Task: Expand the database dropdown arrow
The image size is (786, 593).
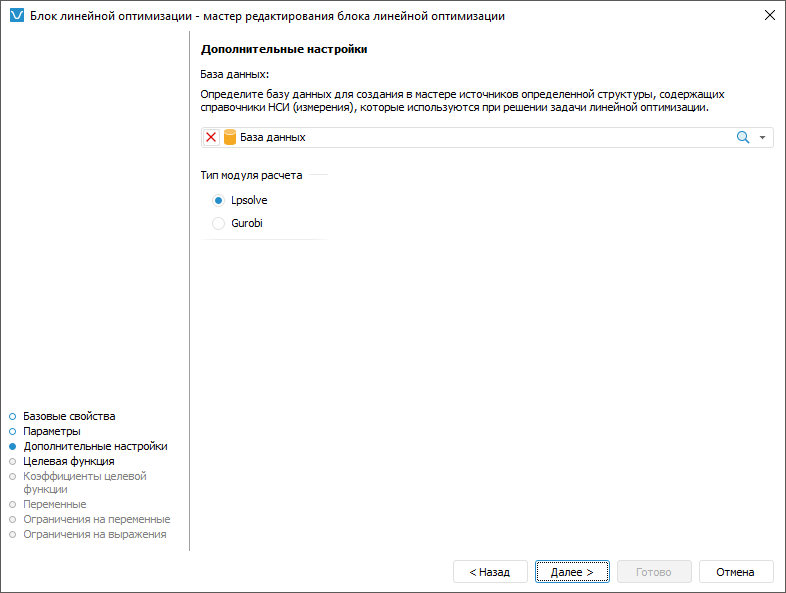Action: (763, 138)
